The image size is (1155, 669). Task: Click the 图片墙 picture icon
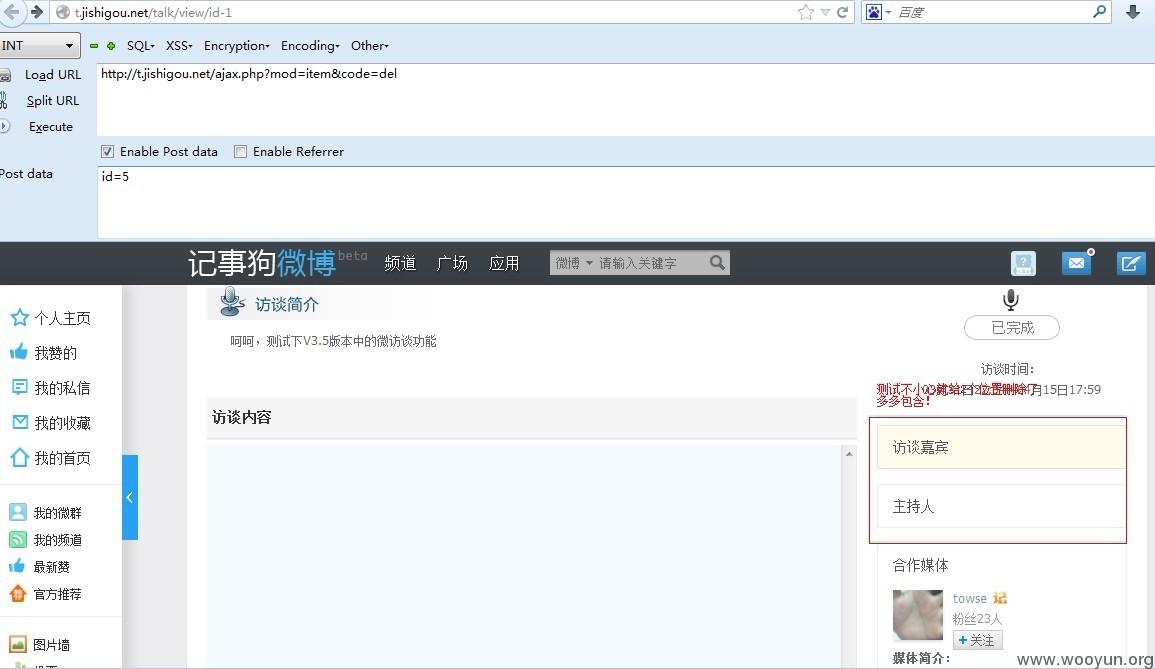pos(18,644)
